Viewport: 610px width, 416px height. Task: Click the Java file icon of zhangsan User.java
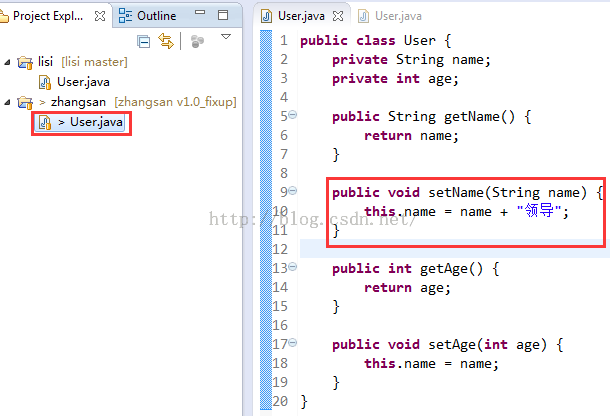point(45,123)
